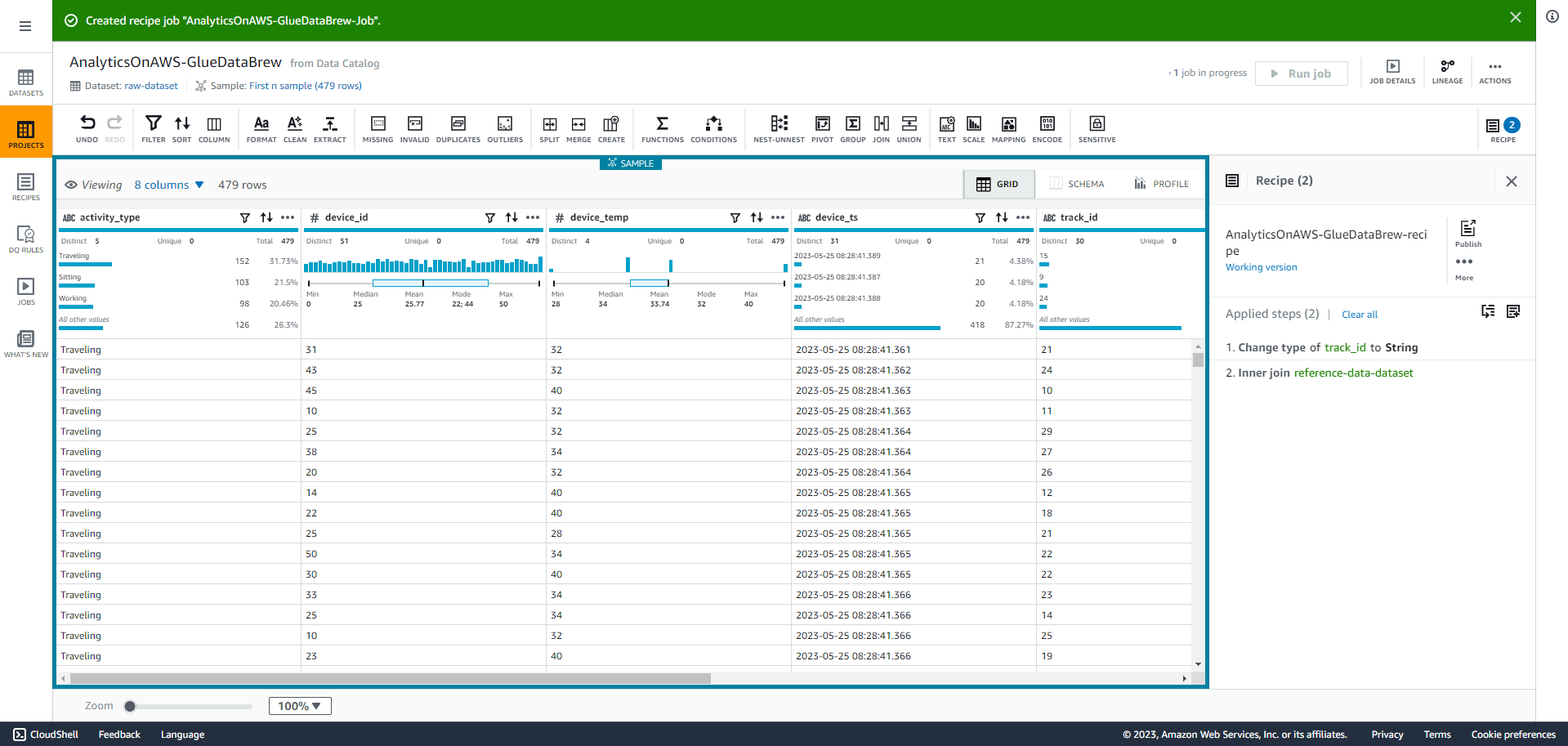This screenshot has width=1568, height=746.
Task: Open the Missing values tool
Action: [377, 129]
